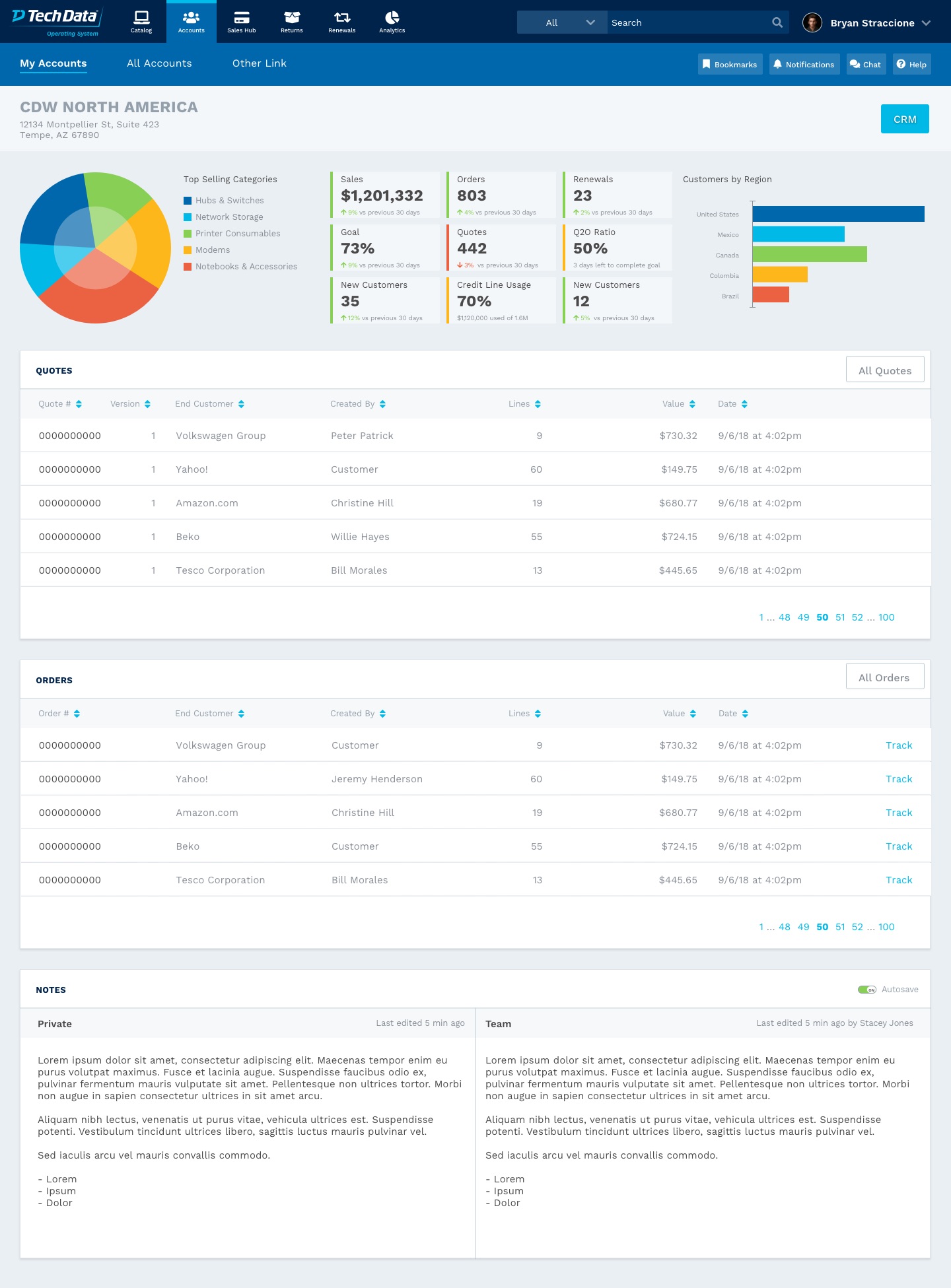Sort orders by Order # arrows
Viewport: 951px width, 1288px height.
(x=77, y=714)
